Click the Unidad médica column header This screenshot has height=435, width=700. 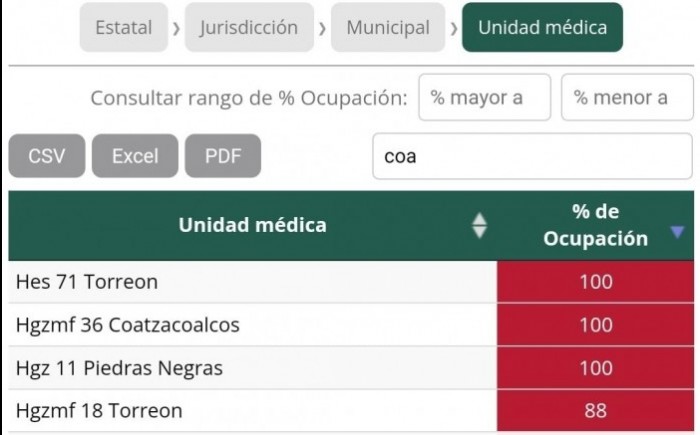(252, 226)
